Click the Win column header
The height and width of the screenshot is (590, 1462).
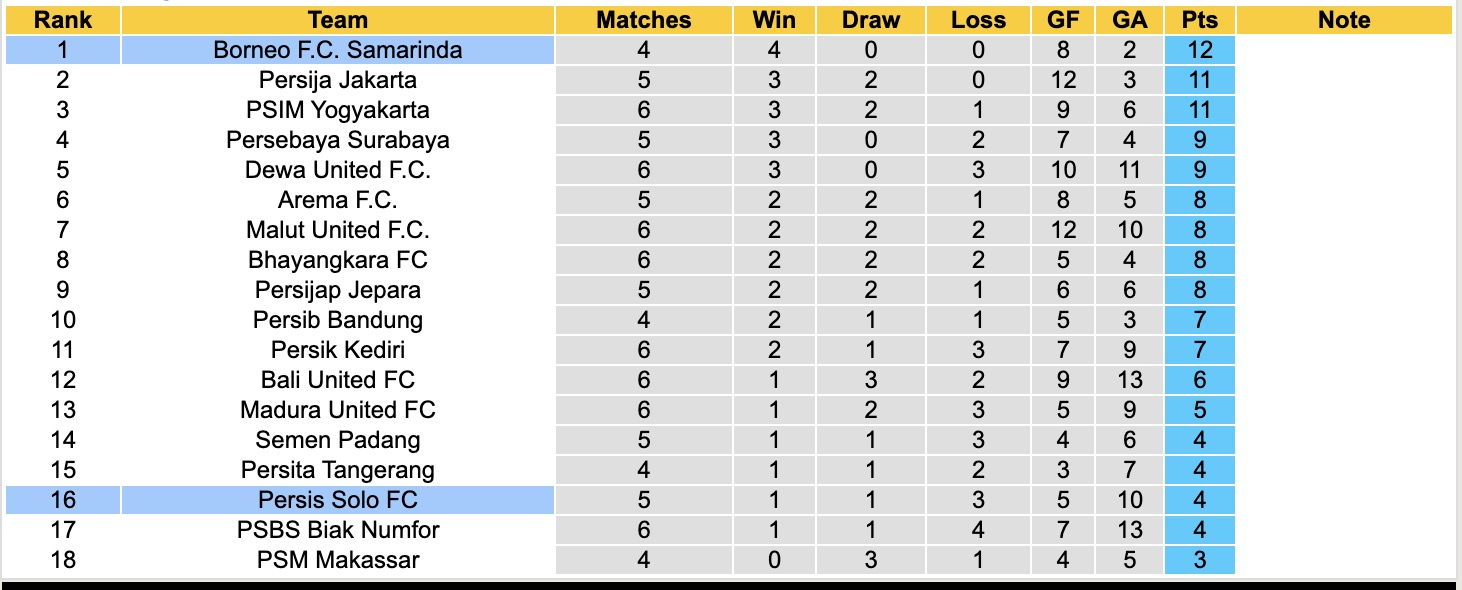[774, 20]
